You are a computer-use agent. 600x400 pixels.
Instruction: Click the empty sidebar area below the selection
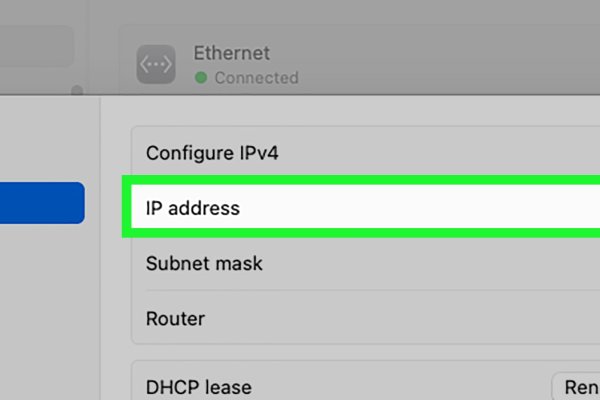(45, 310)
